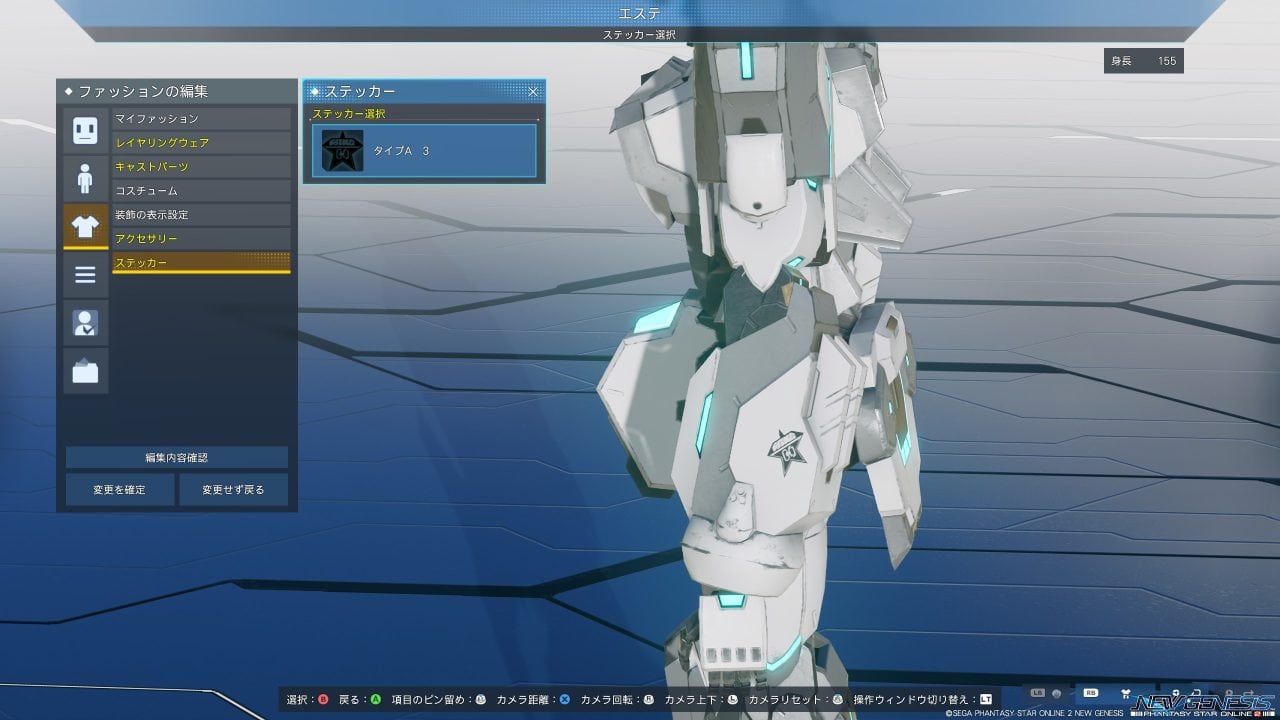This screenshot has width=1280, height=720.
Task: Click the RB shoulder button icon
Action: (x=1091, y=692)
